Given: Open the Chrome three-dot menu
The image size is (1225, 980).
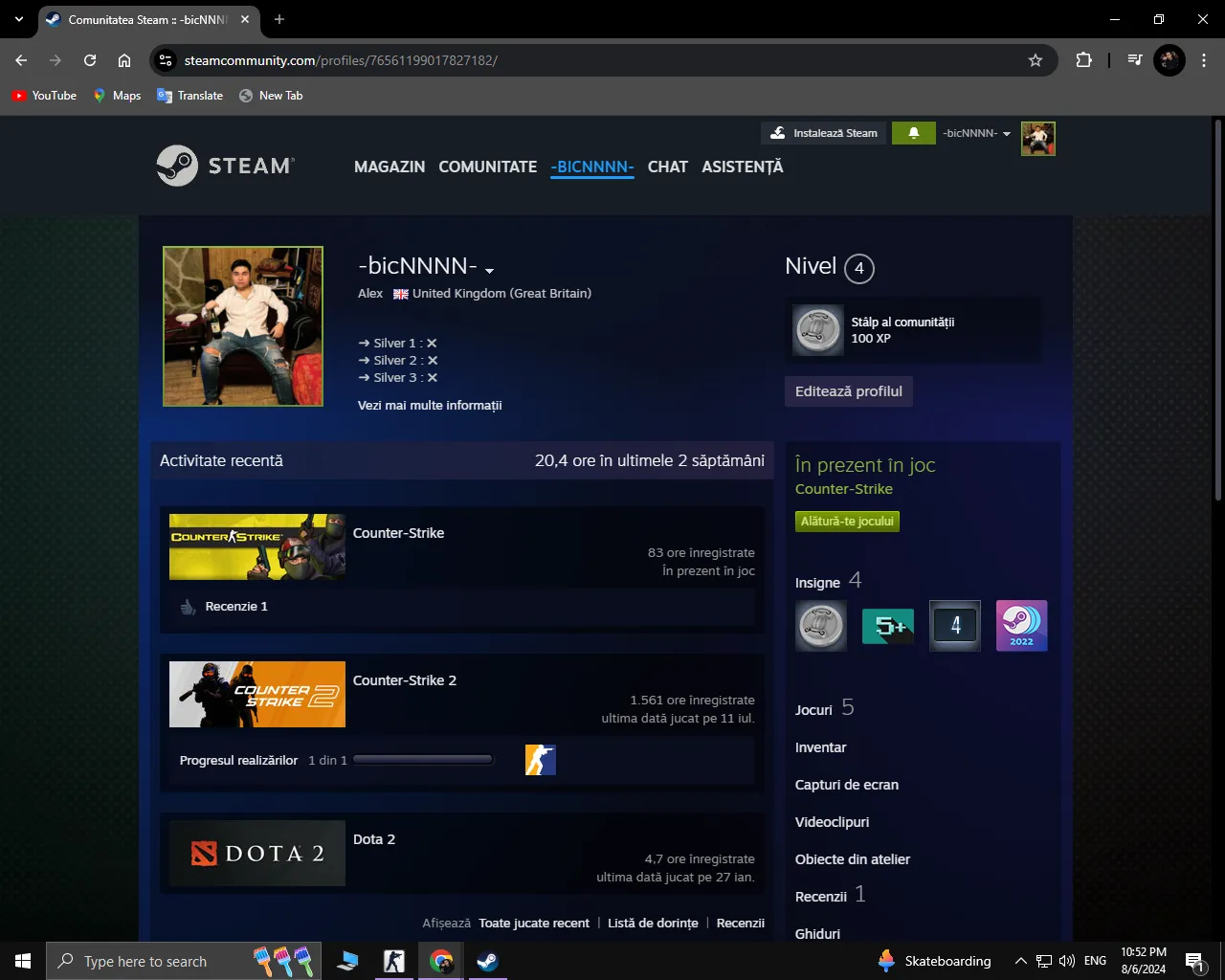Looking at the screenshot, I should point(1203,60).
